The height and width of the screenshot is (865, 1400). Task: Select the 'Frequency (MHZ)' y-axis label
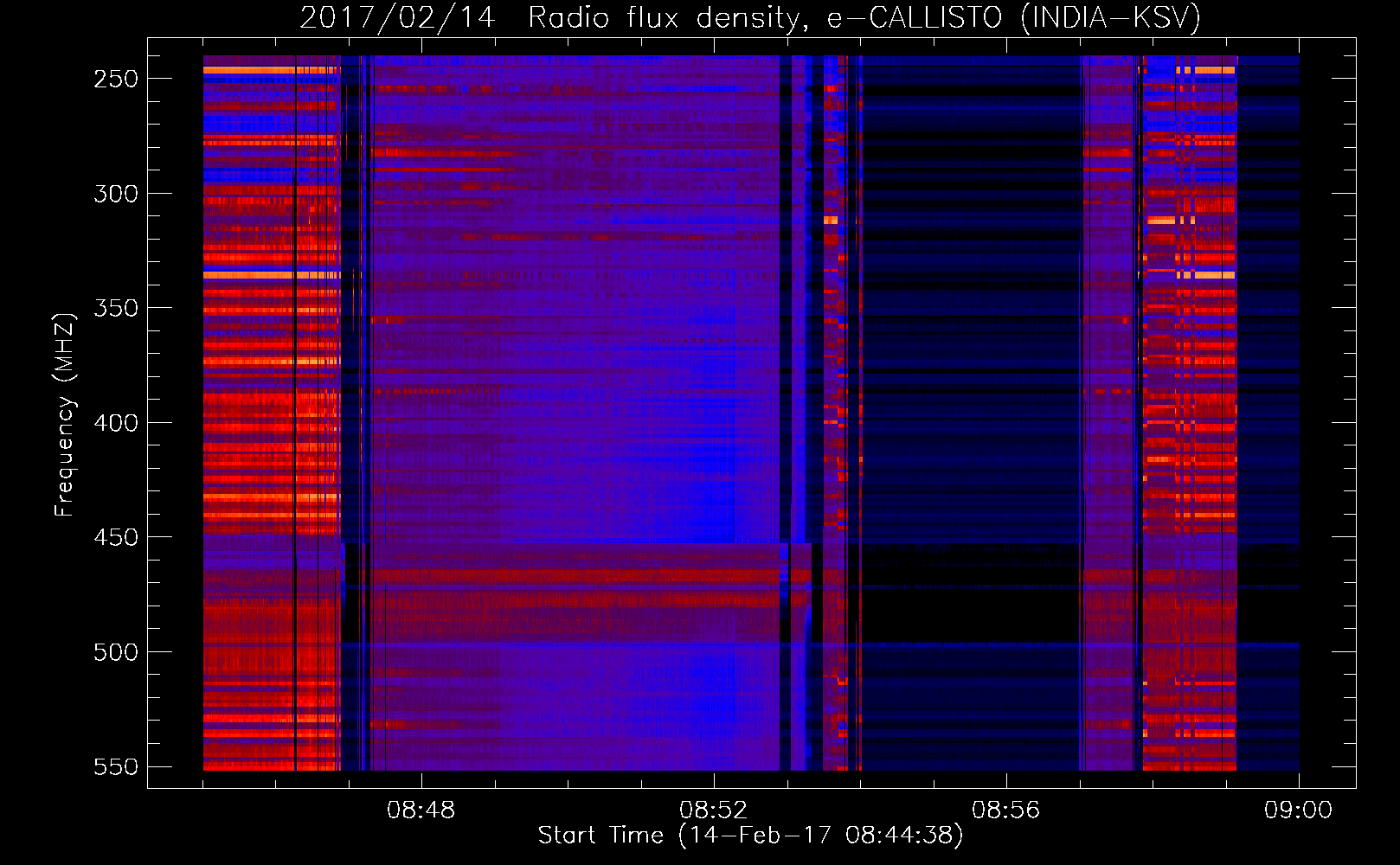tap(65, 414)
